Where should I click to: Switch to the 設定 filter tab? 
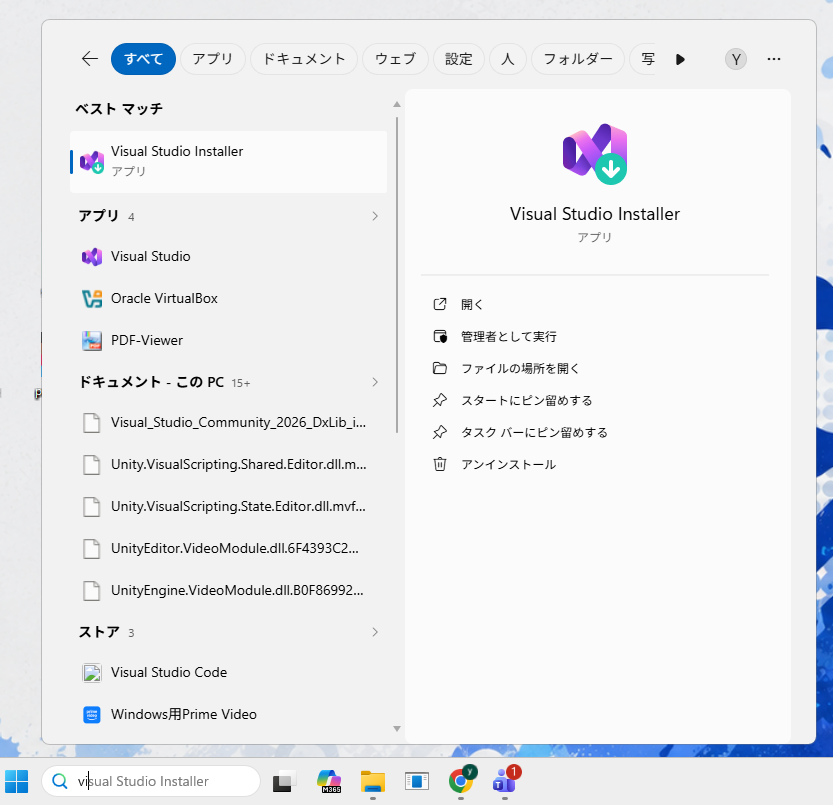point(458,59)
